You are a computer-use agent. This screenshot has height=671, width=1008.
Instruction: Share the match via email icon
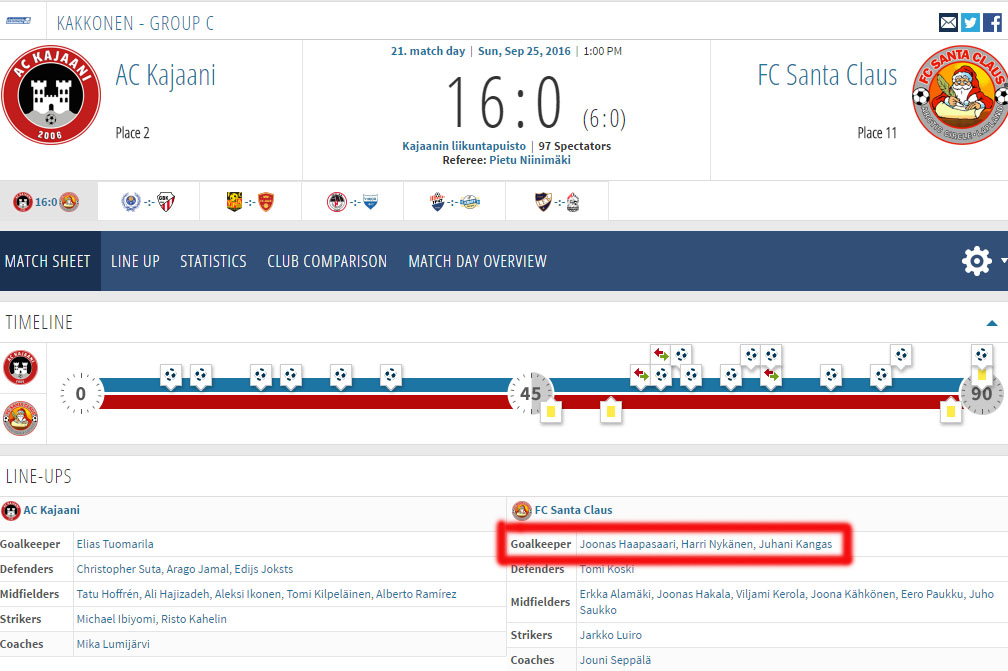[948, 21]
